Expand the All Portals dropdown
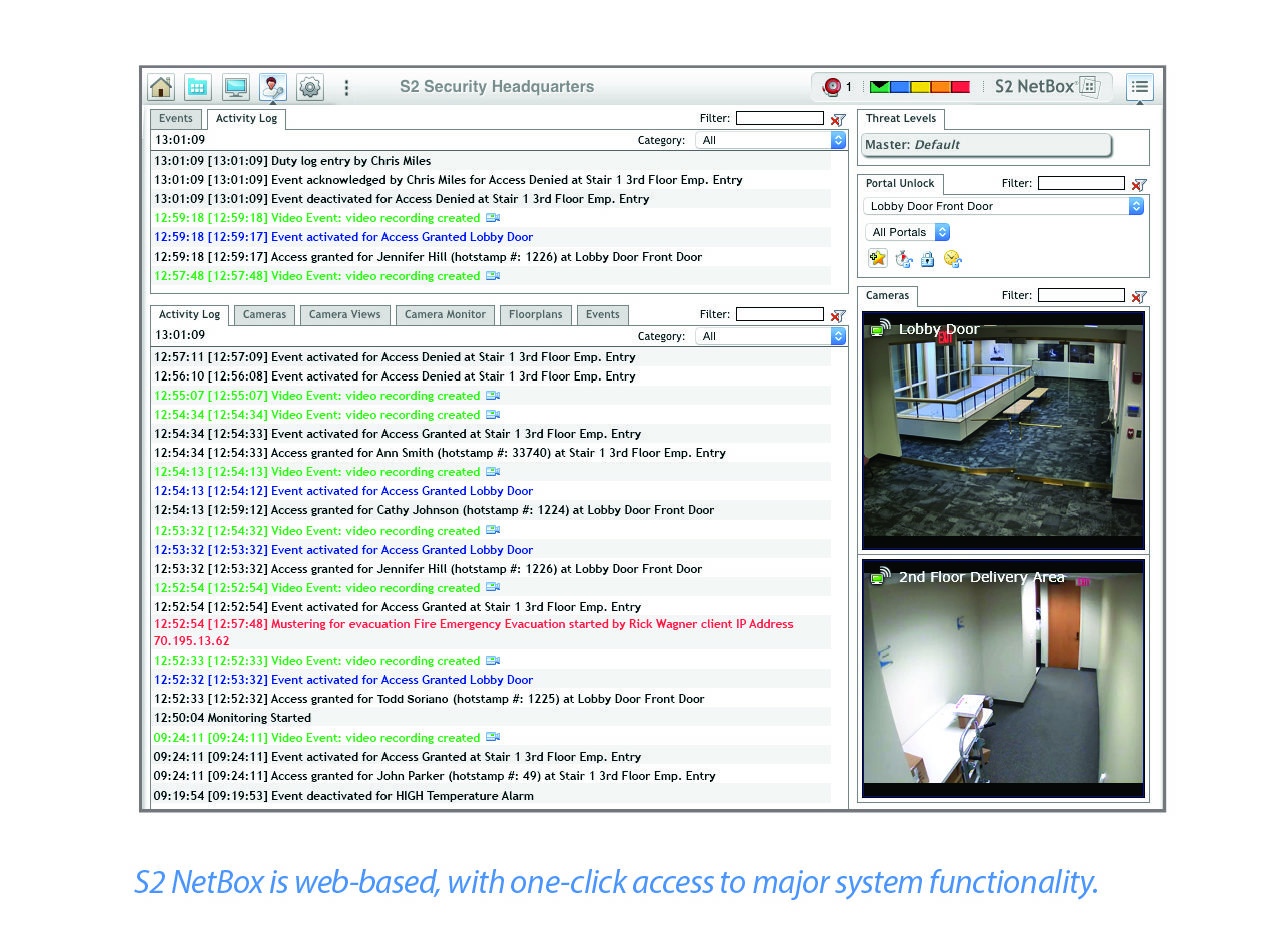The image size is (1287, 932). pyautogui.click(x=906, y=232)
